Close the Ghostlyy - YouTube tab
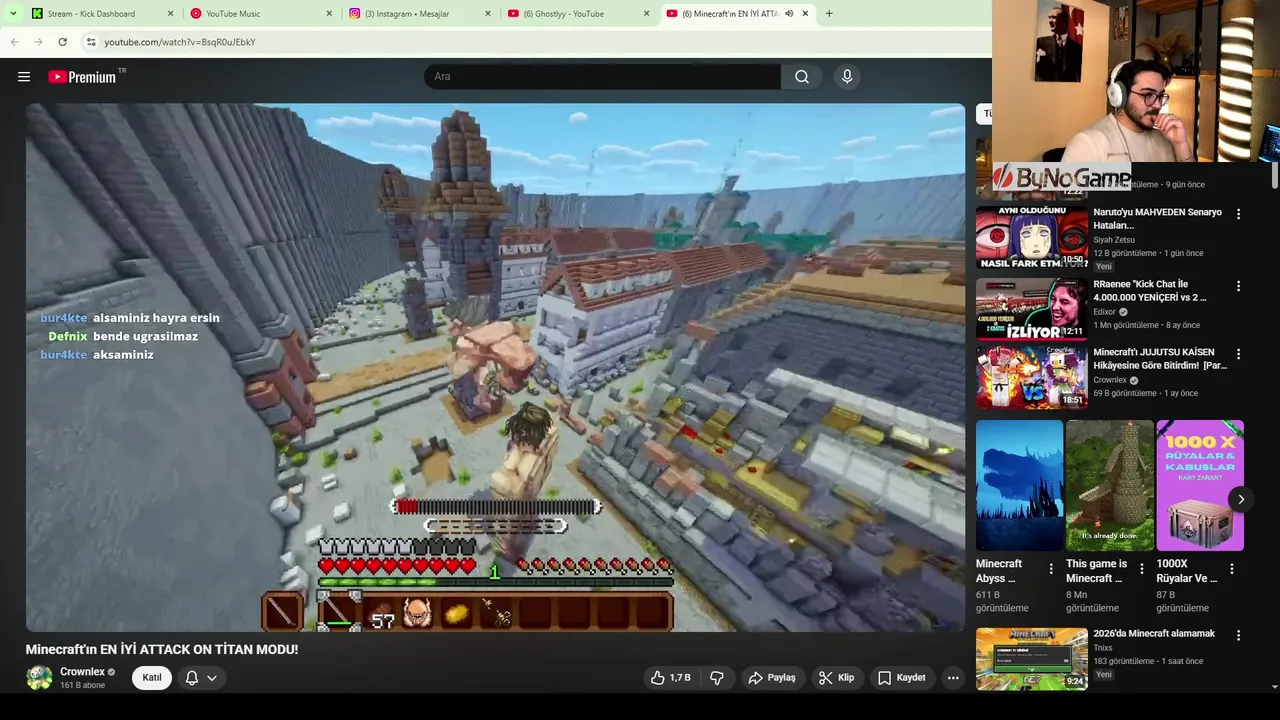 (647, 14)
